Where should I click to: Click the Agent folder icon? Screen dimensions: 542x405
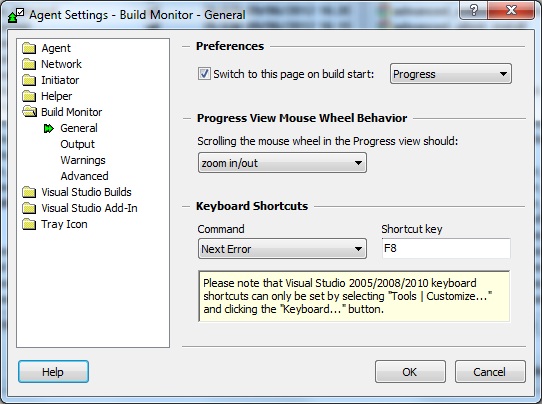pyautogui.click(x=29, y=48)
